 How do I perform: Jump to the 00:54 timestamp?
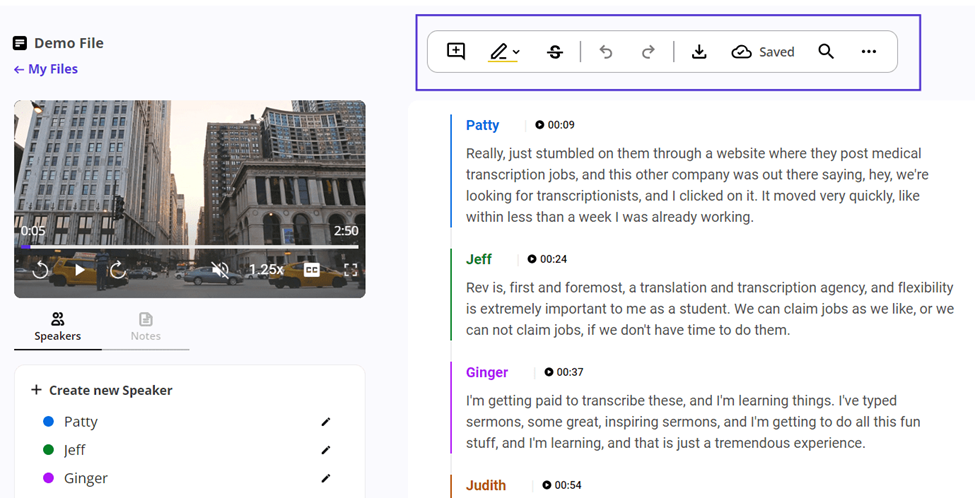(x=562, y=485)
